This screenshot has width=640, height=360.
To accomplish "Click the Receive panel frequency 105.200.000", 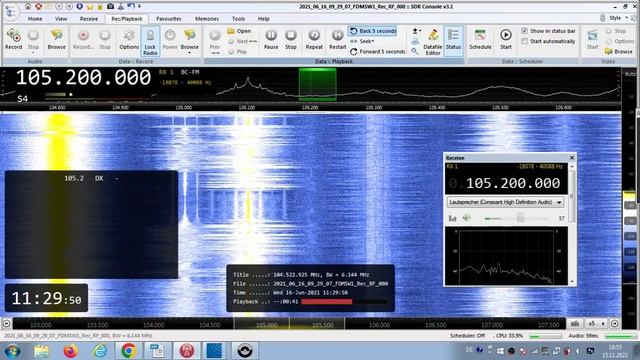I will (513, 183).
